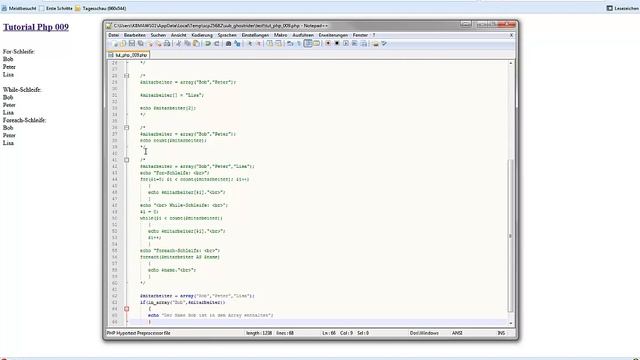
Task: Click Dos\Windows in the status bar
Action: coord(424,333)
